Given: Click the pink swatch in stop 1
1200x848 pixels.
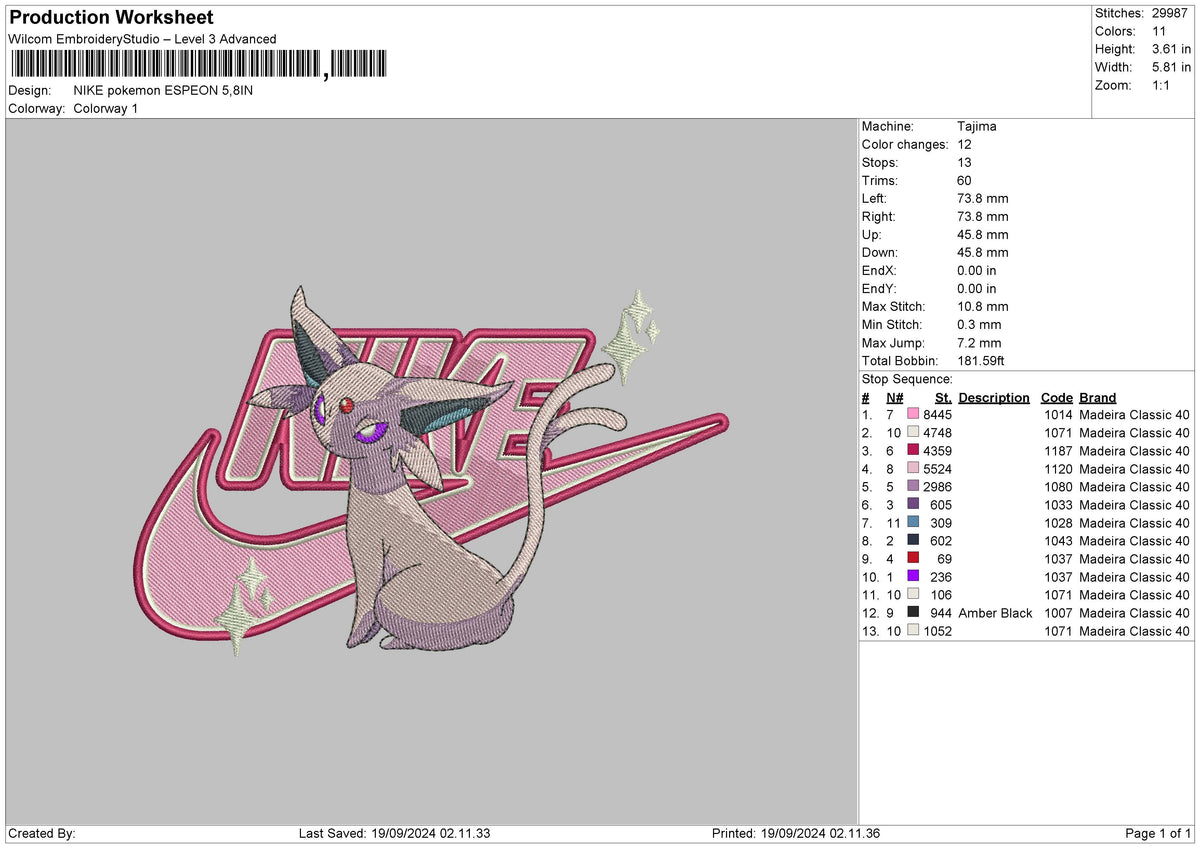Looking at the screenshot, I should point(913,414).
